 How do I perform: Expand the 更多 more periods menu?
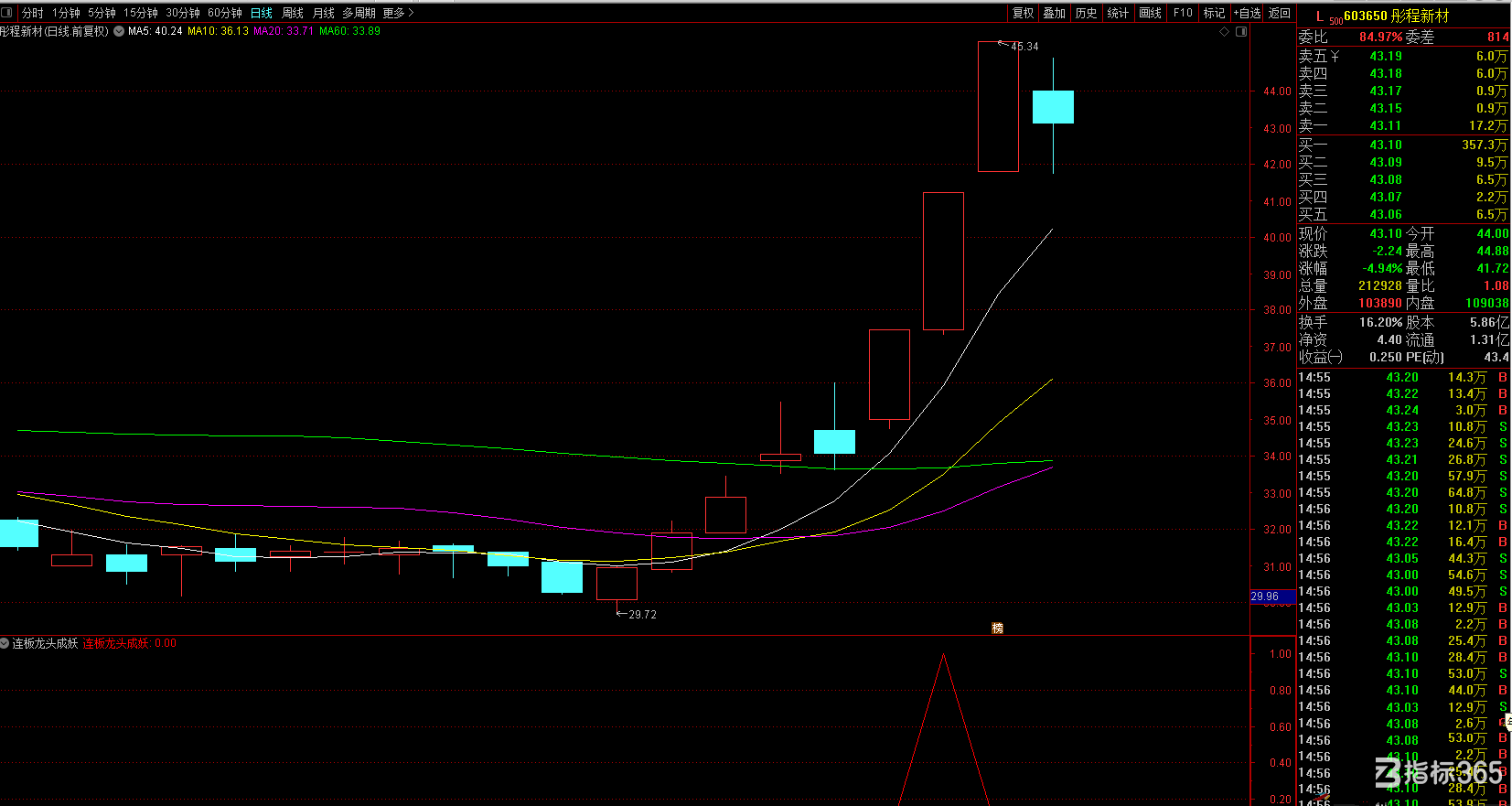click(x=398, y=13)
